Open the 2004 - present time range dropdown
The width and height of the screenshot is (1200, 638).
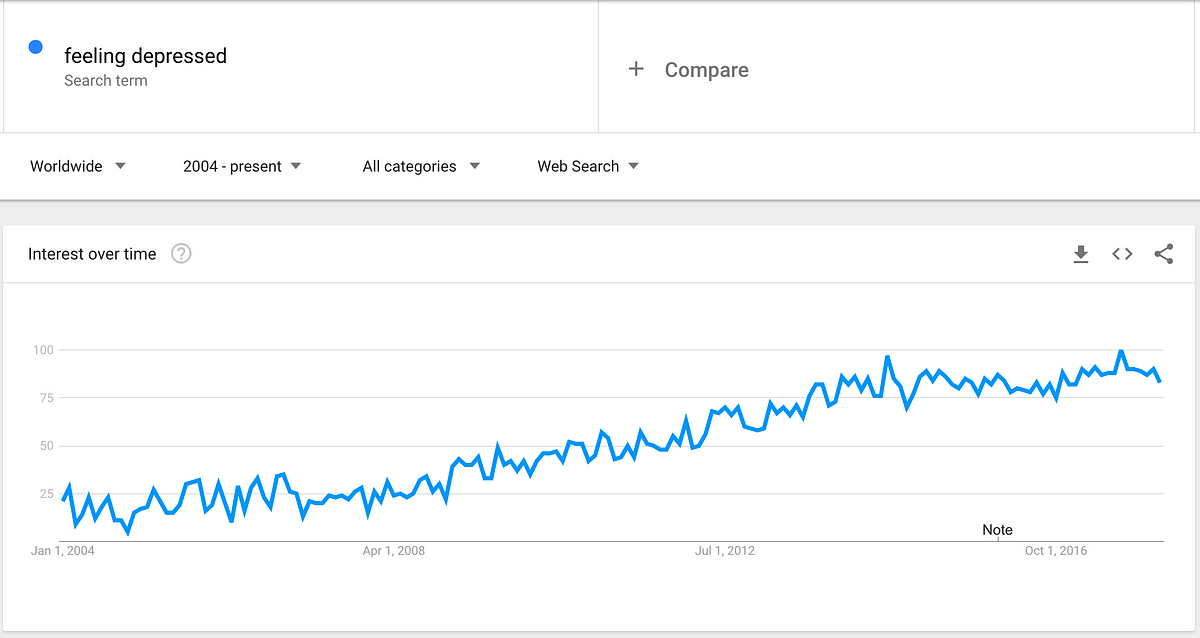[242, 166]
